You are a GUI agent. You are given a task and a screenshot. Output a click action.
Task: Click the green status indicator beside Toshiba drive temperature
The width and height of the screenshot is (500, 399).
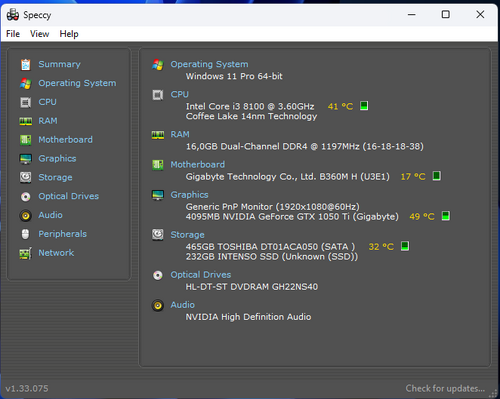coord(405,246)
